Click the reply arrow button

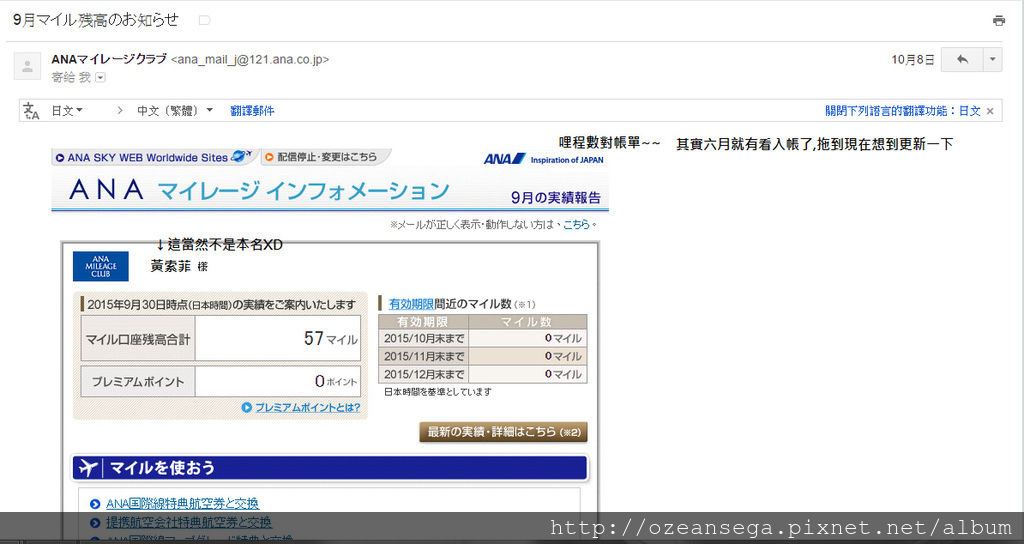tap(962, 59)
